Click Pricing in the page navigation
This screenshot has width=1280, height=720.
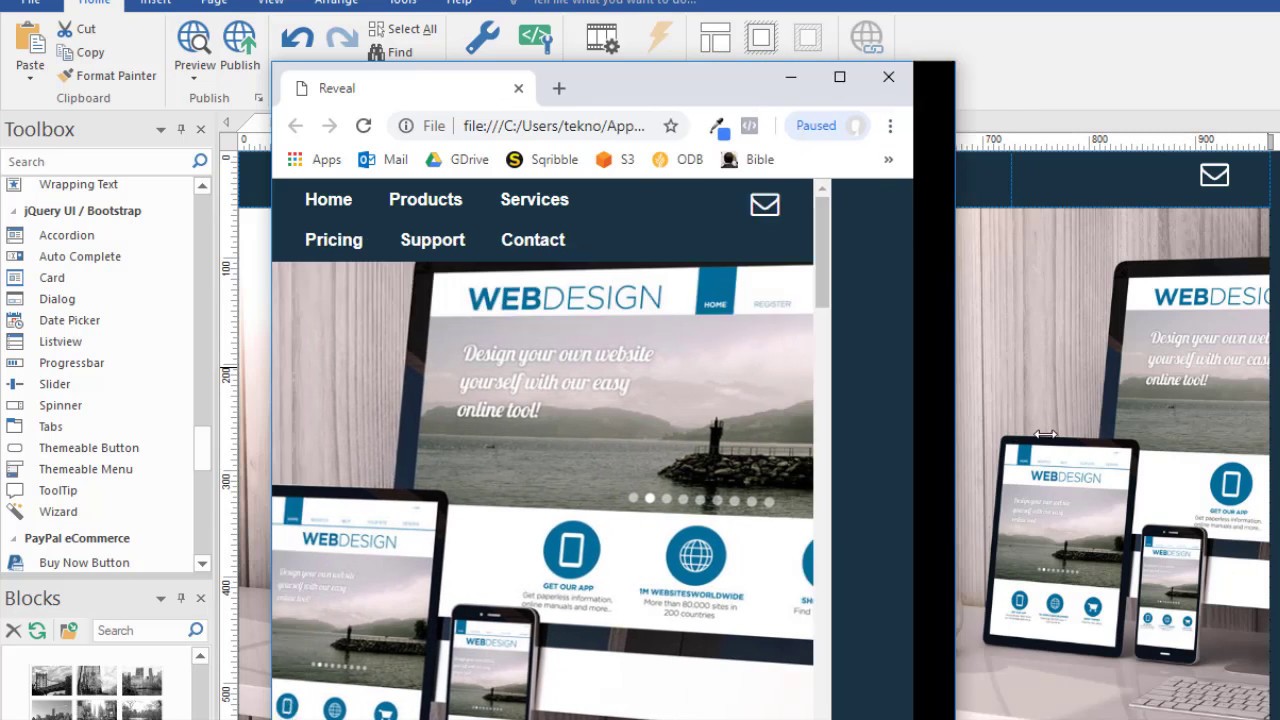point(333,240)
